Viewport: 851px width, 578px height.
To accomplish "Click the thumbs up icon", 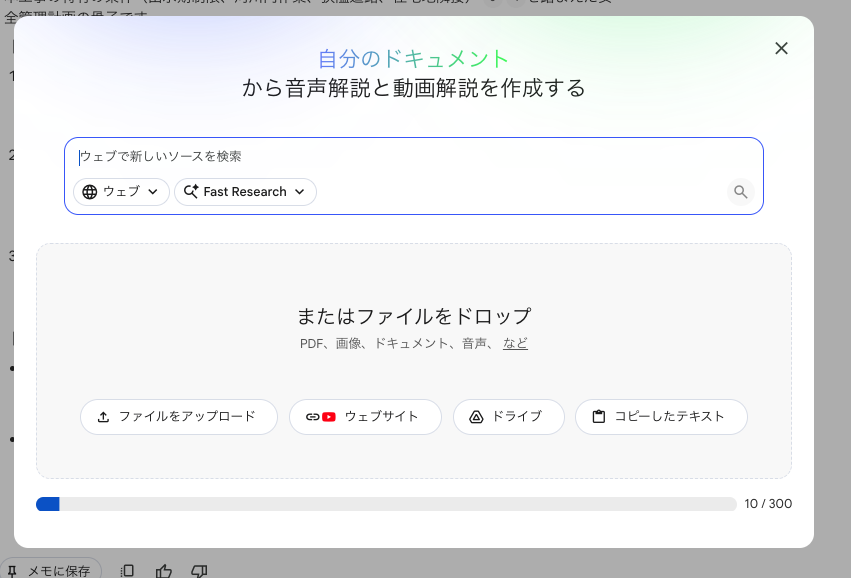I will click(x=163, y=570).
